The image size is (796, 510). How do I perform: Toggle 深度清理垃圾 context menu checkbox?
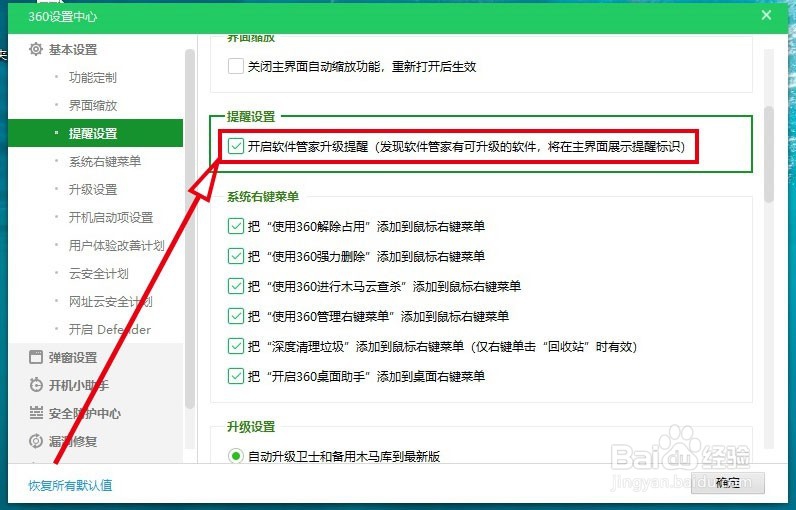click(x=236, y=346)
